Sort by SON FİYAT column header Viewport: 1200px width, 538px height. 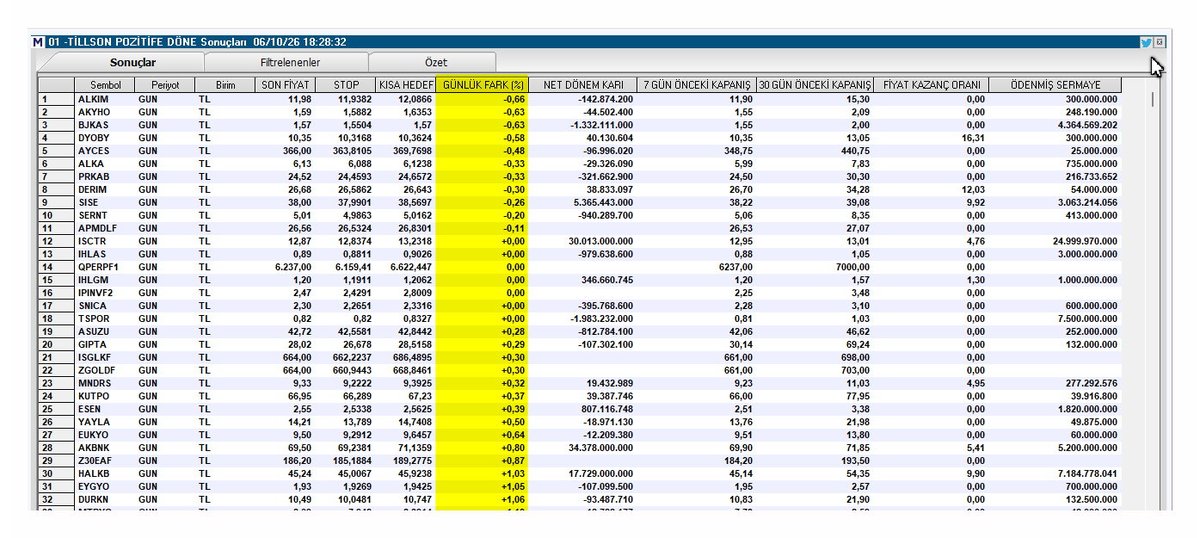tap(285, 86)
